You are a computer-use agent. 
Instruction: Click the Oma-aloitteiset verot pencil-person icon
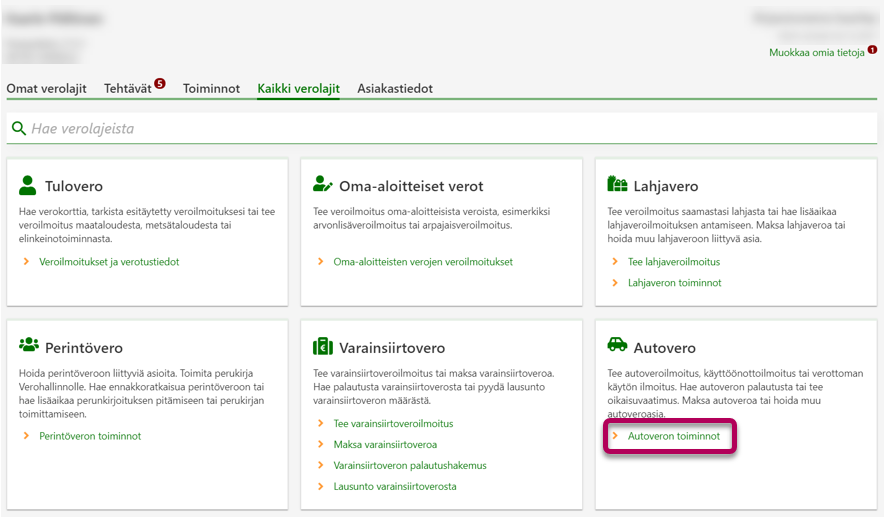click(323, 185)
